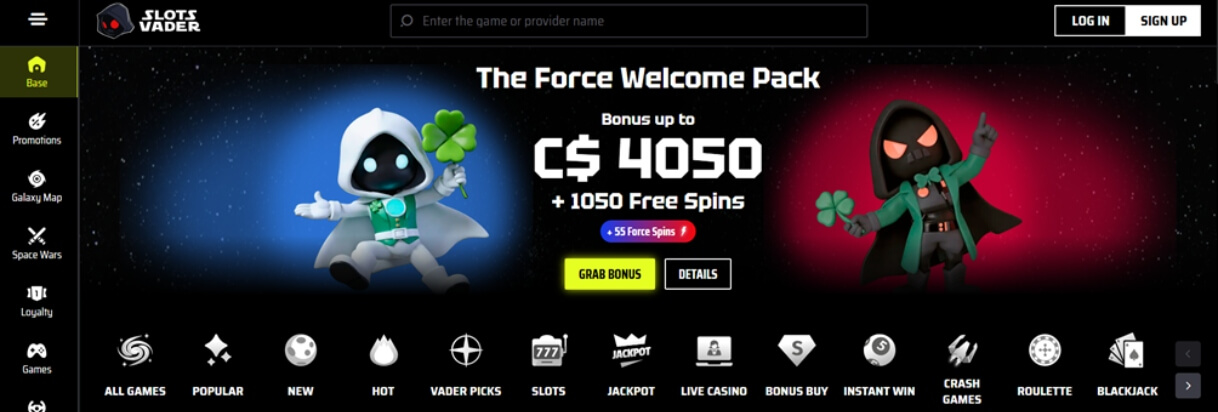This screenshot has height=412, width=1218.
Task: Select the Base tab in sidebar
Action: pos(38,71)
